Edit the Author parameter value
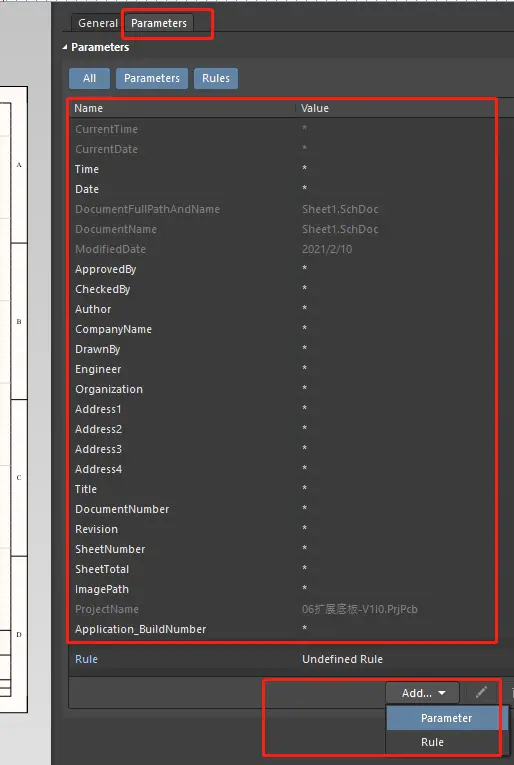The height and width of the screenshot is (765, 514). [397, 309]
